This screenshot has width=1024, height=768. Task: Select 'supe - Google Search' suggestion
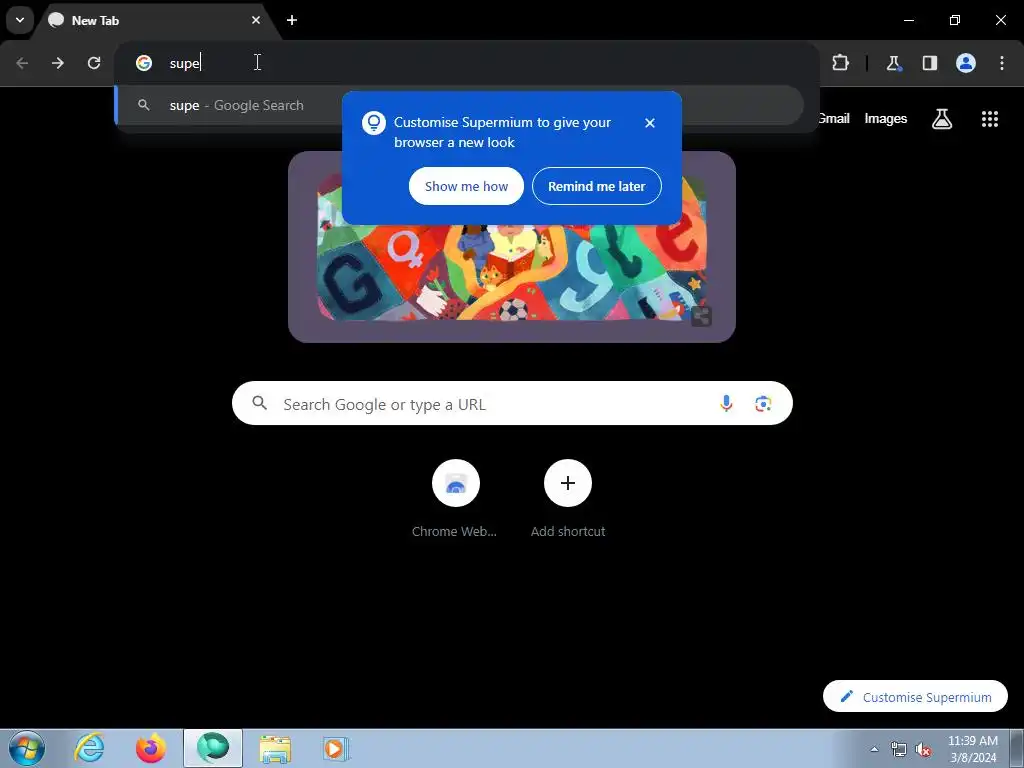(x=459, y=105)
